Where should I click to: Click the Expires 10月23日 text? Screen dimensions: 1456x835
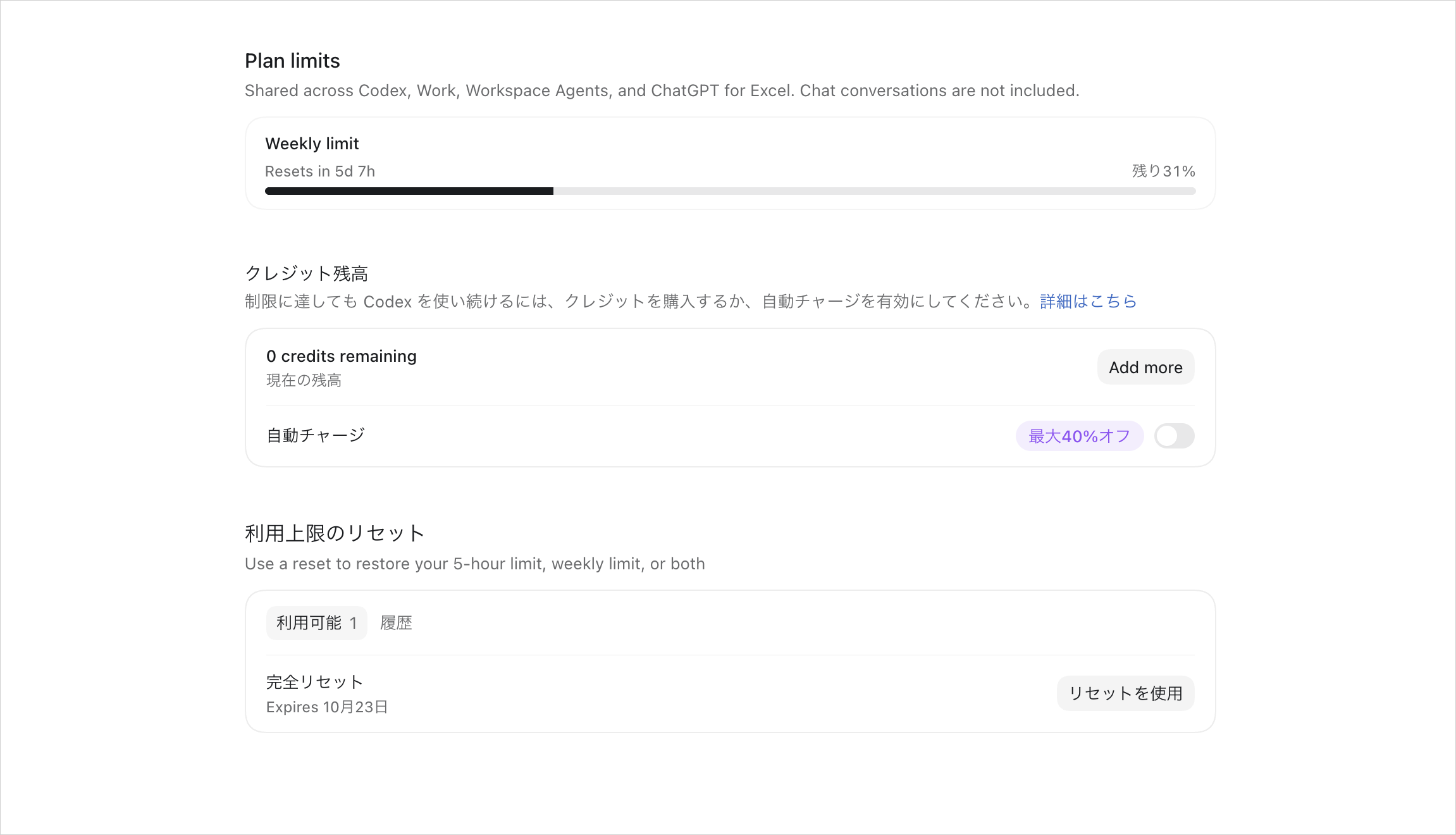(x=327, y=707)
